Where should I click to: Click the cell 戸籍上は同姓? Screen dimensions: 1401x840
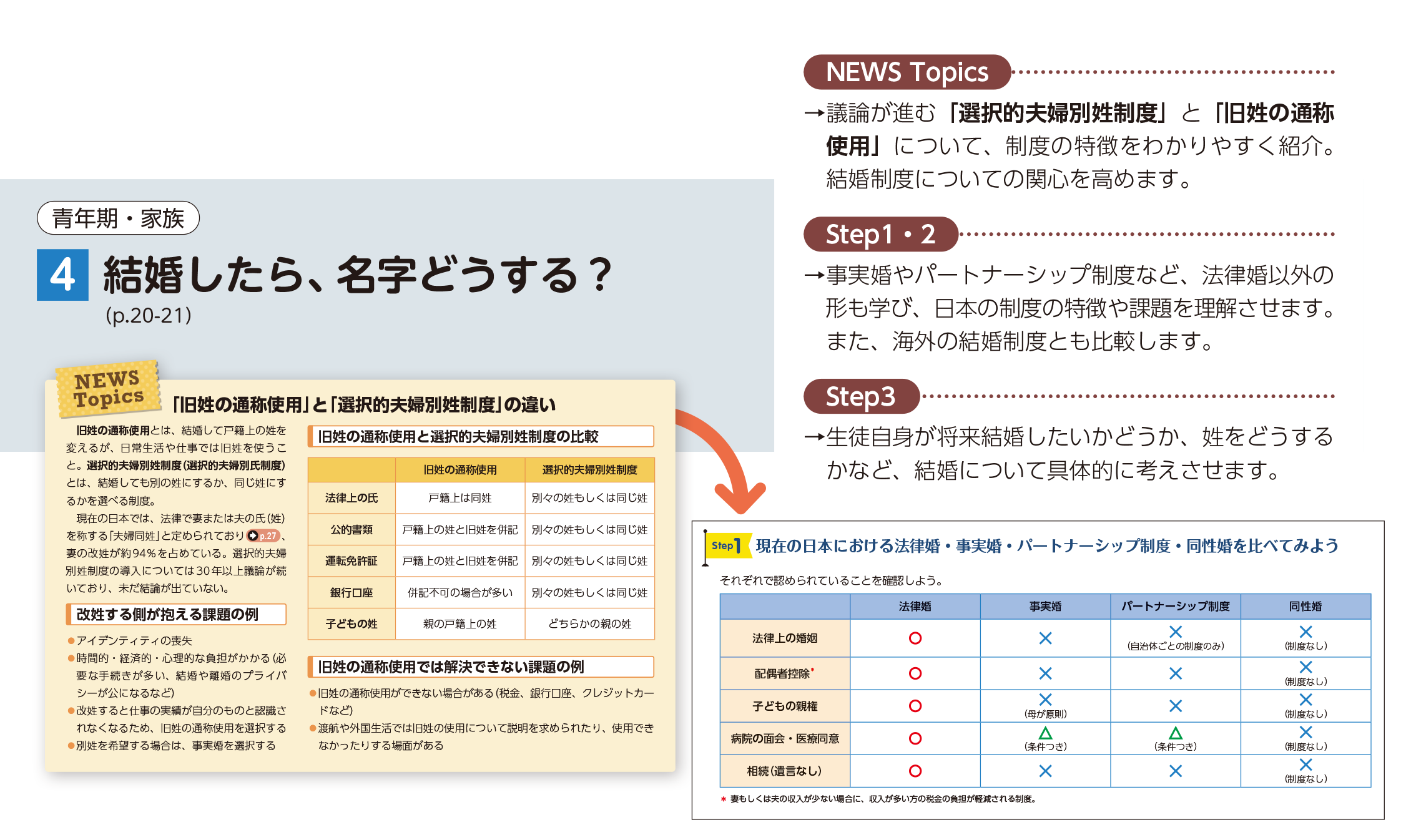coord(460,498)
